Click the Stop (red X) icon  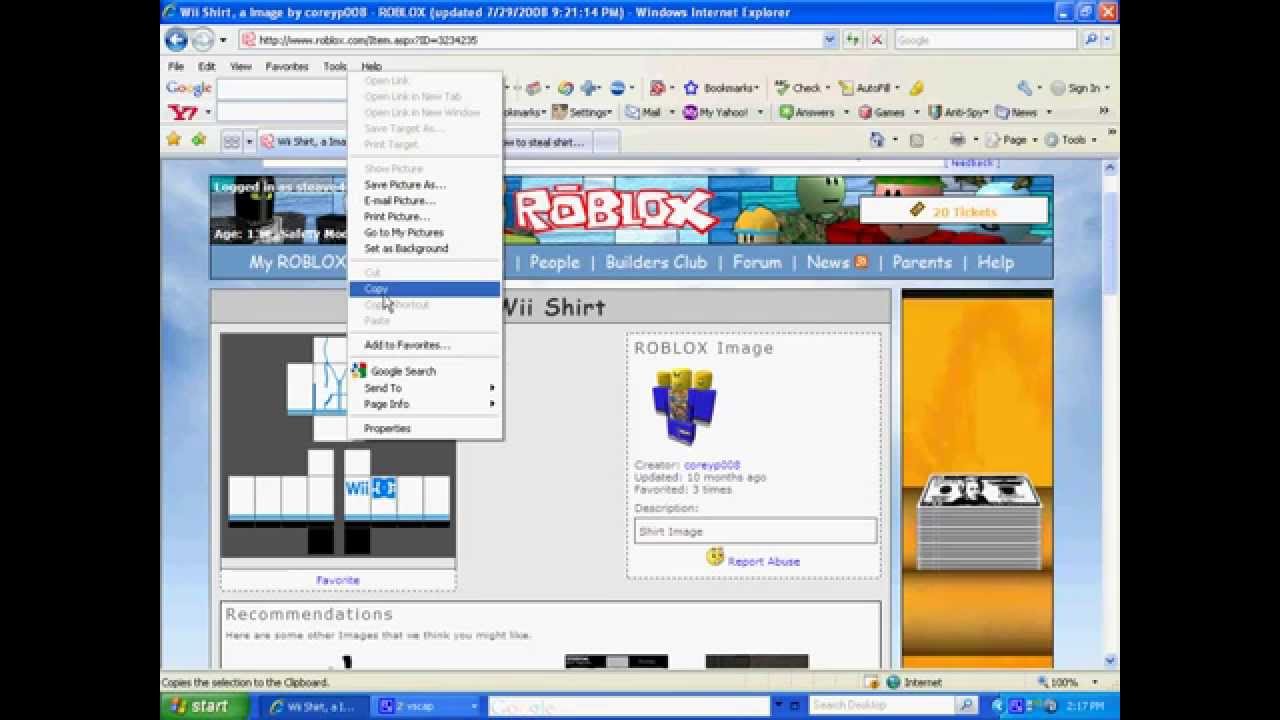tap(877, 40)
